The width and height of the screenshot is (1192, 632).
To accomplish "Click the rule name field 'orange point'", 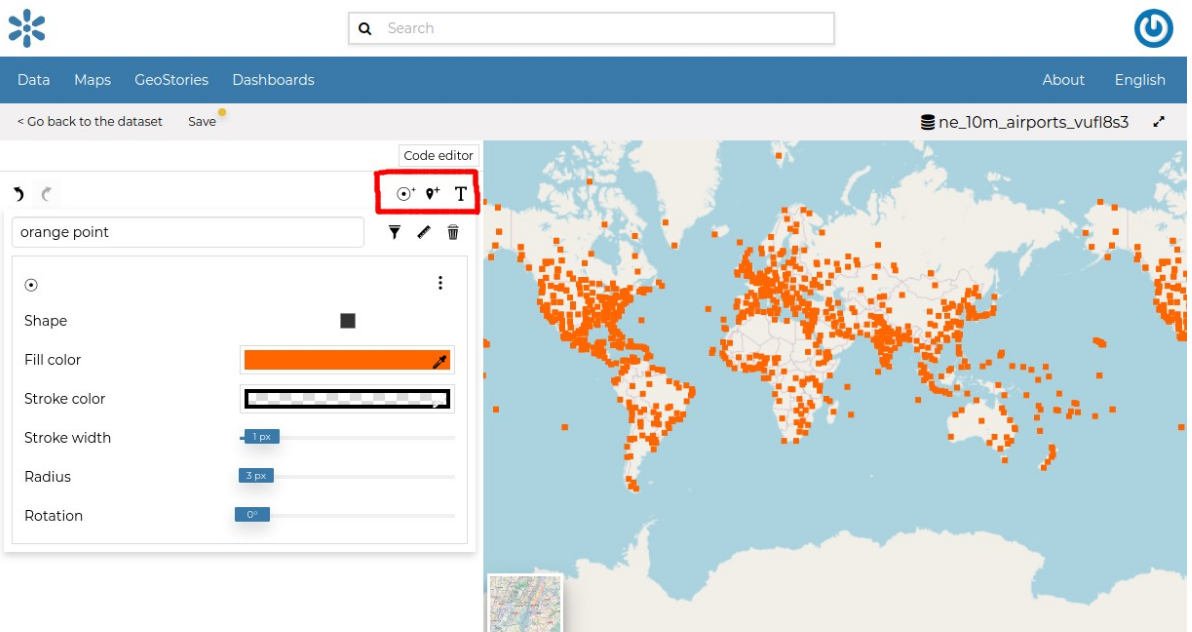I will tap(188, 232).
